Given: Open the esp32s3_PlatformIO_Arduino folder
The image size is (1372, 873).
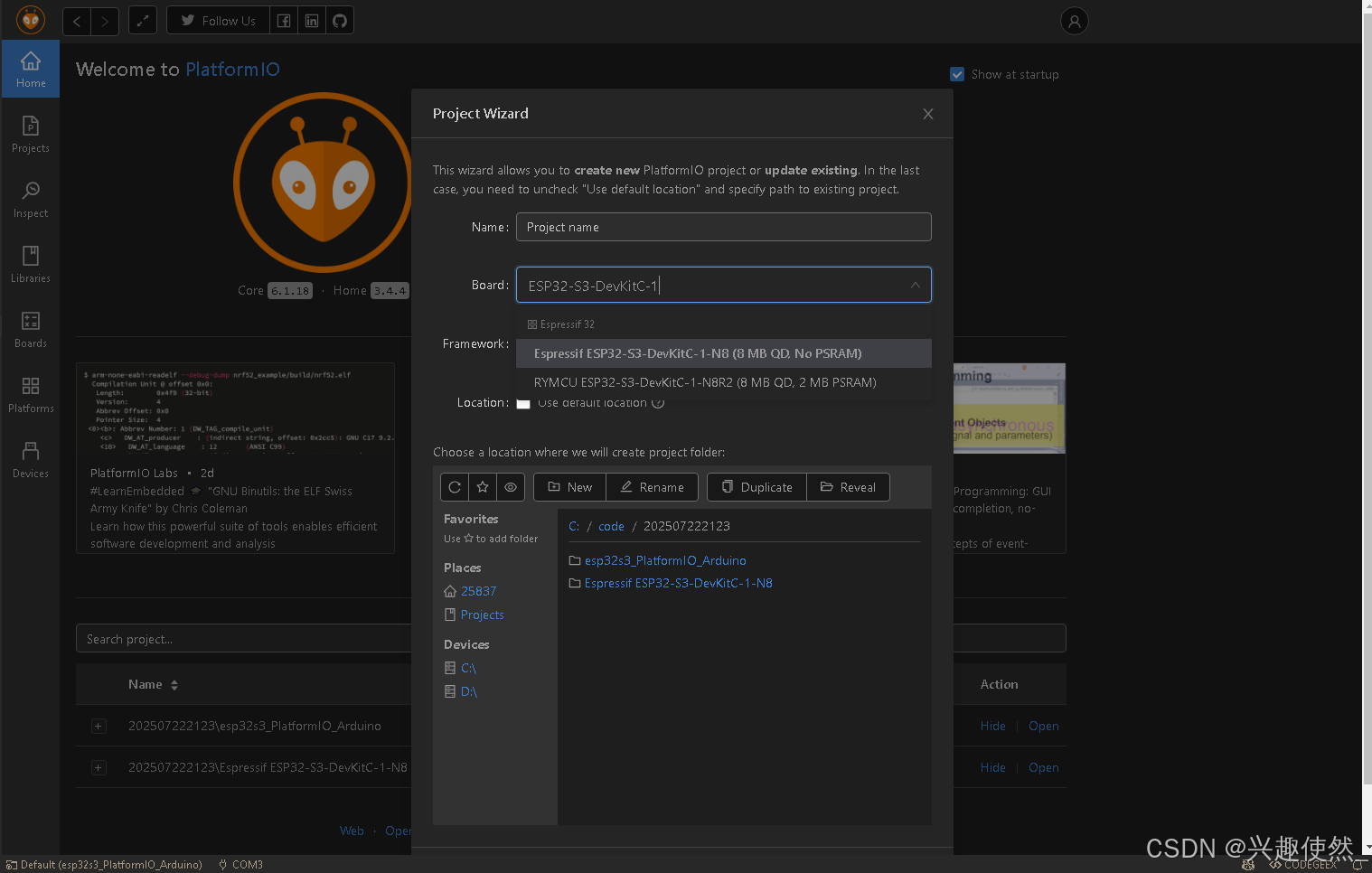Looking at the screenshot, I should click(x=665, y=560).
